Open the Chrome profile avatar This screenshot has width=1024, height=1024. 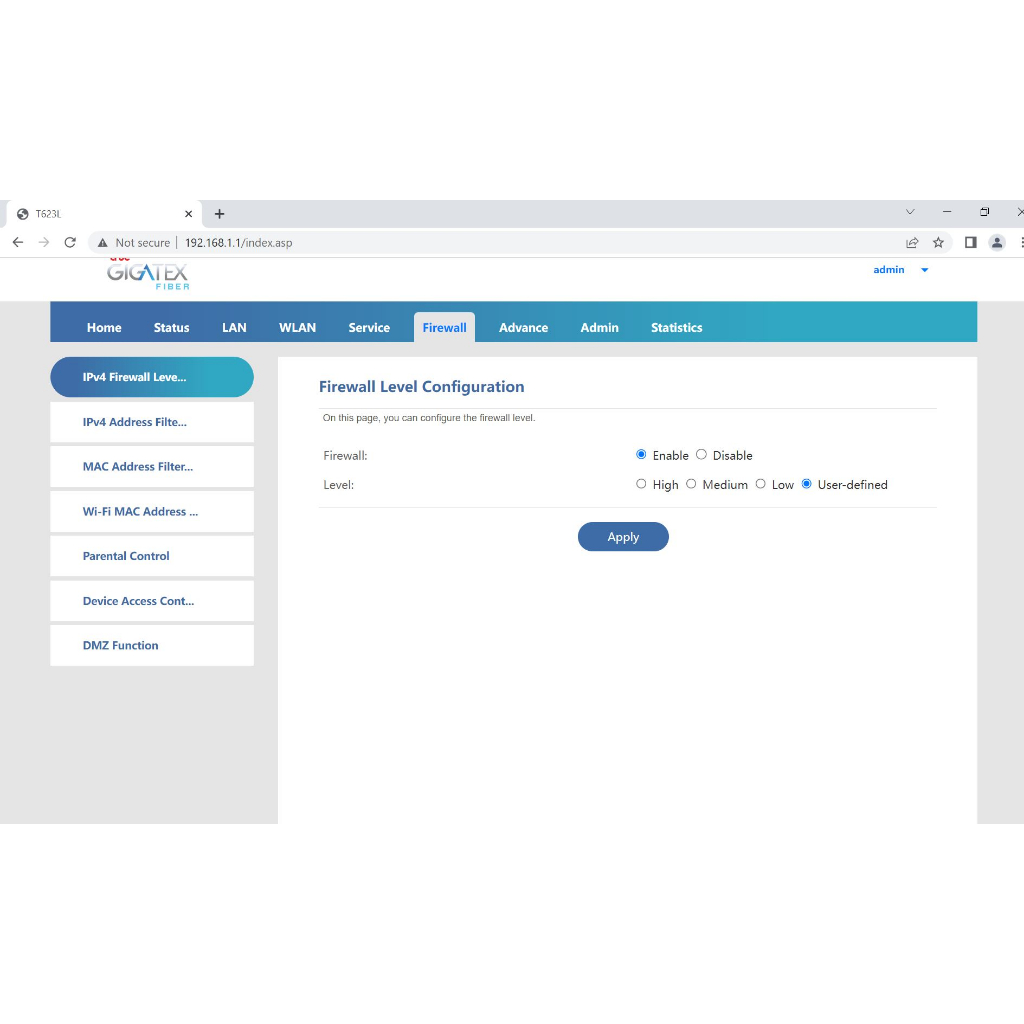996,242
